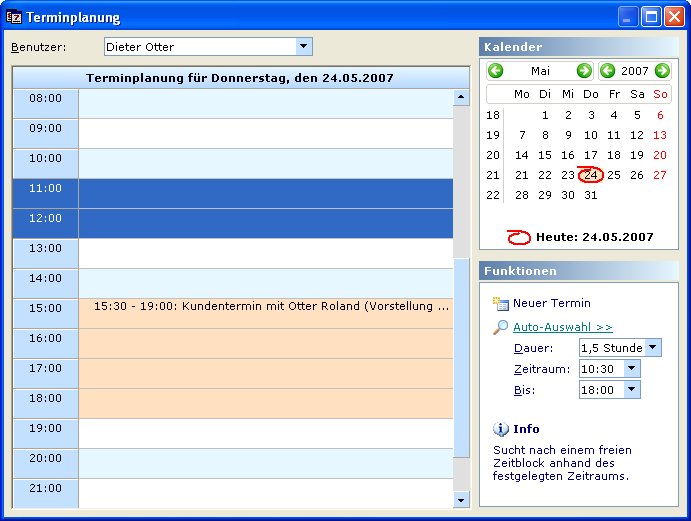Image resolution: width=691 pixels, height=521 pixels.
Task: Click the Auto-Auswahl magnifier icon
Action: (x=501, y=327)
